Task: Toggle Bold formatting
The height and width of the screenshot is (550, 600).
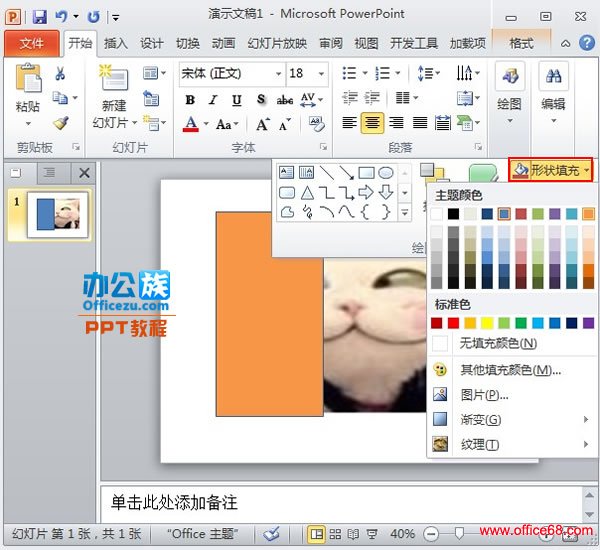Action: coord(190,100)
